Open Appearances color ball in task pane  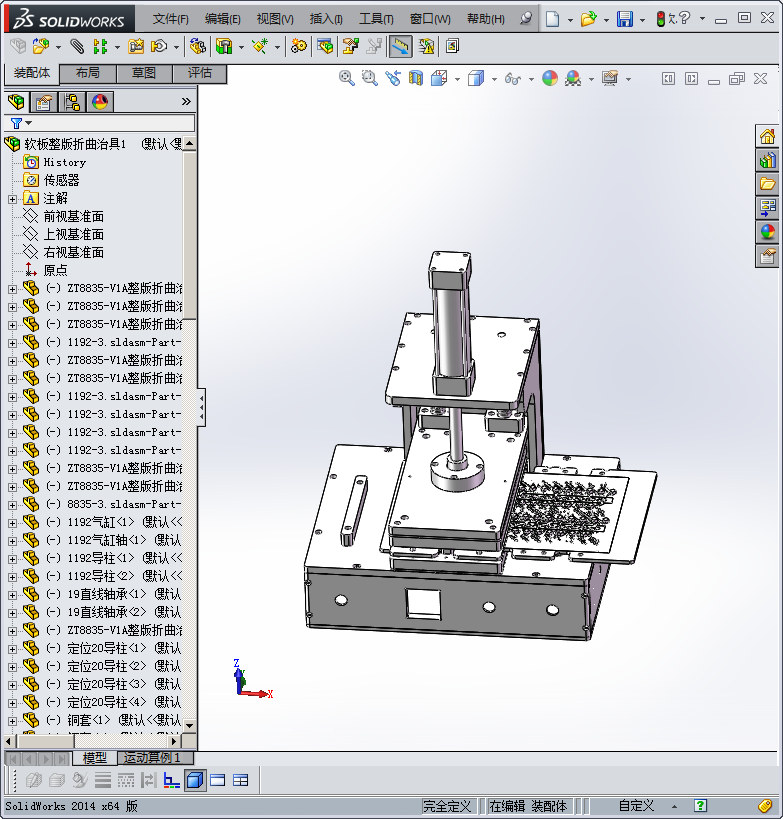(x=767, y=231)
